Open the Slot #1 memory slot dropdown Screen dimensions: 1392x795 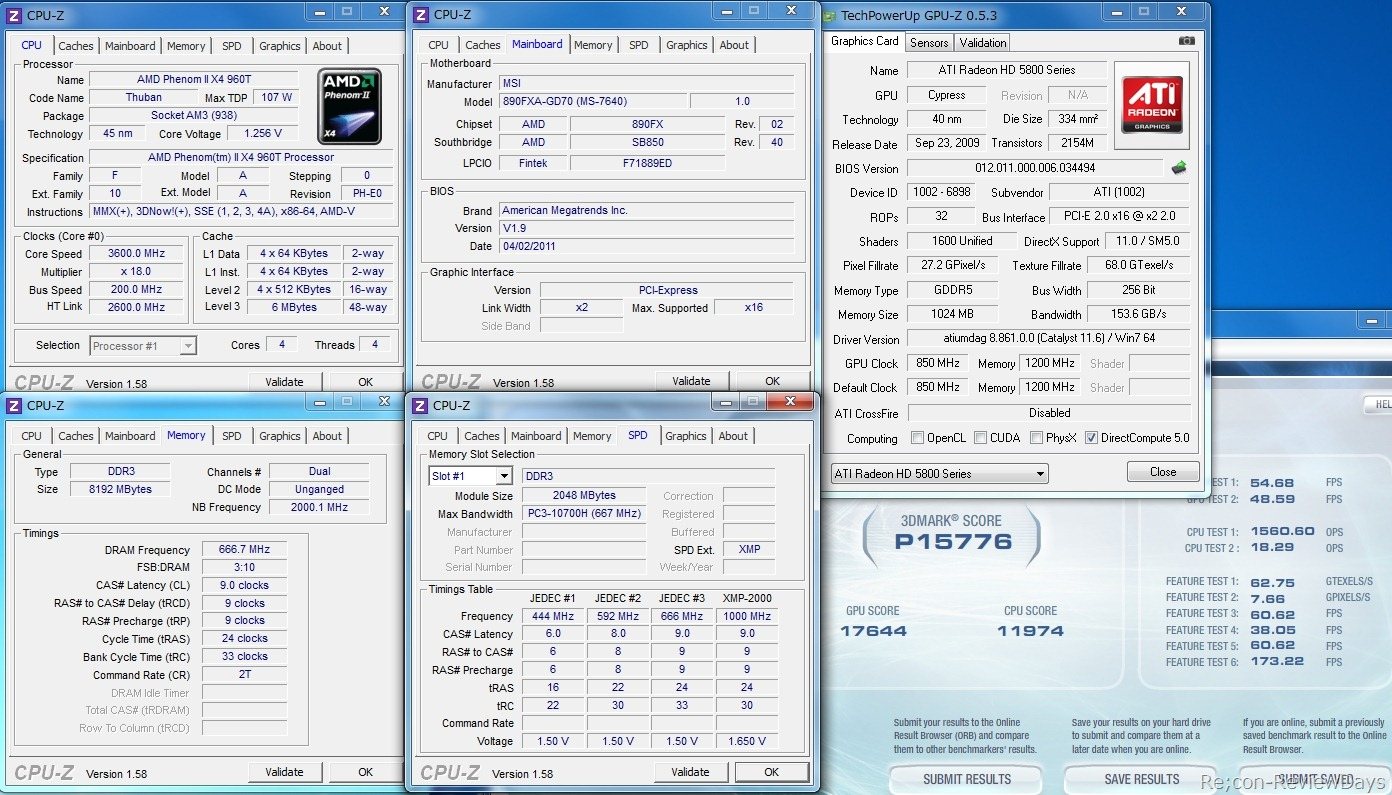click(x=470, y=476)
